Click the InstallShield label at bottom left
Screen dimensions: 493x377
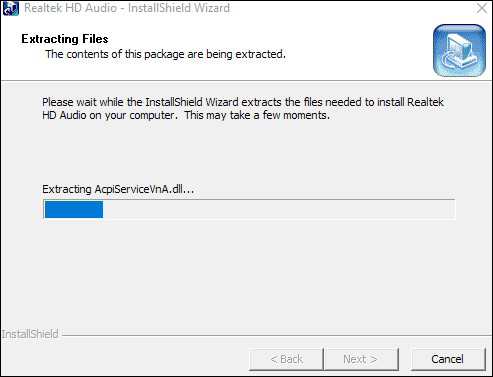(x=30, y=334)
